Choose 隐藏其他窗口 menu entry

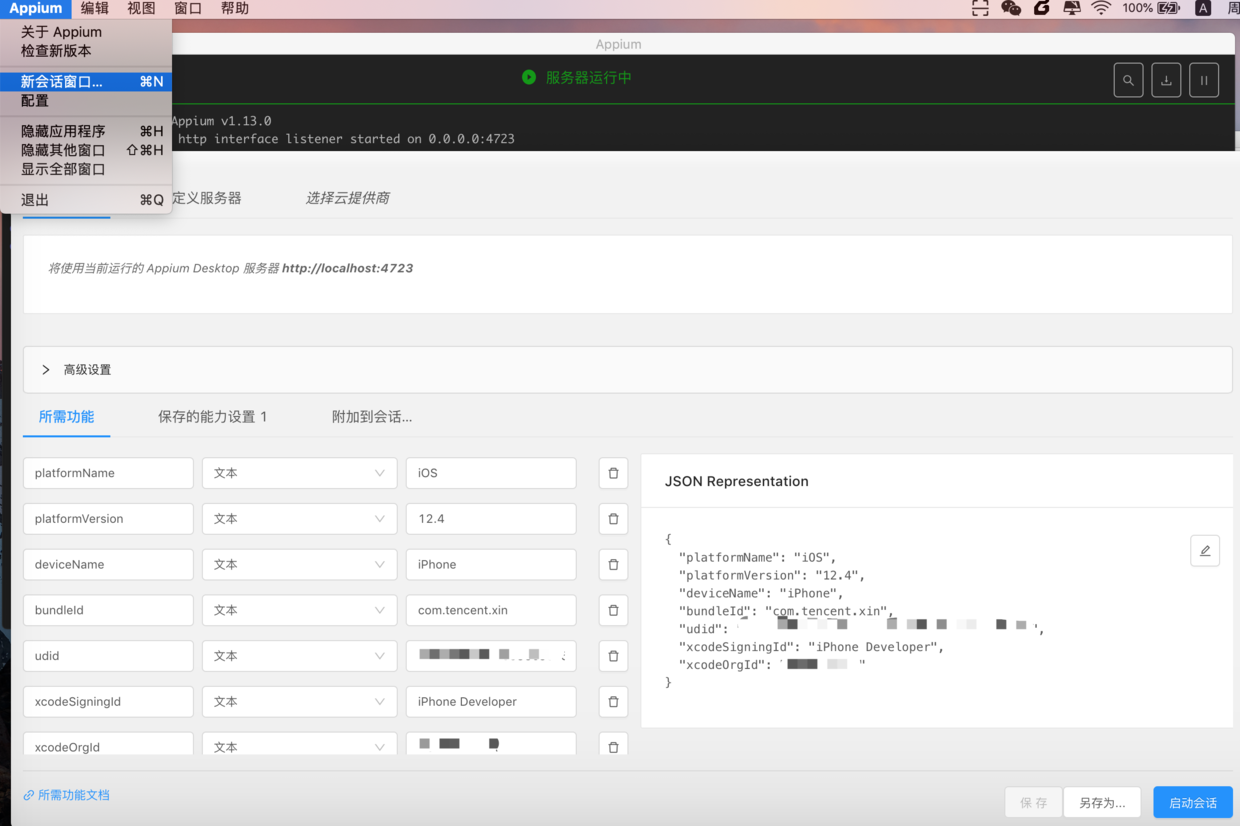86,151
